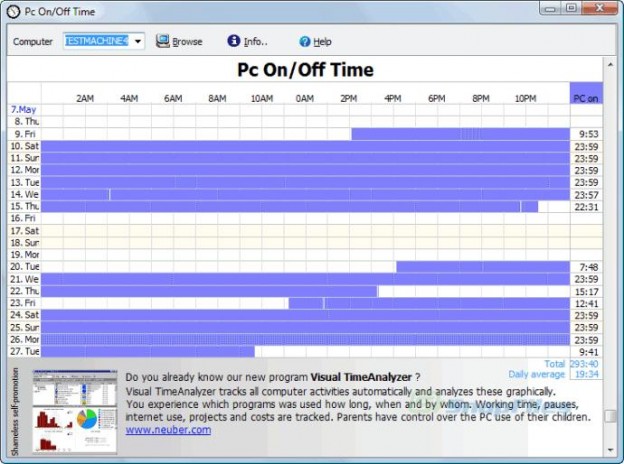Click the 12:41 PC on value
Screen dimensions: 624x464
click(x=586, y=304)
